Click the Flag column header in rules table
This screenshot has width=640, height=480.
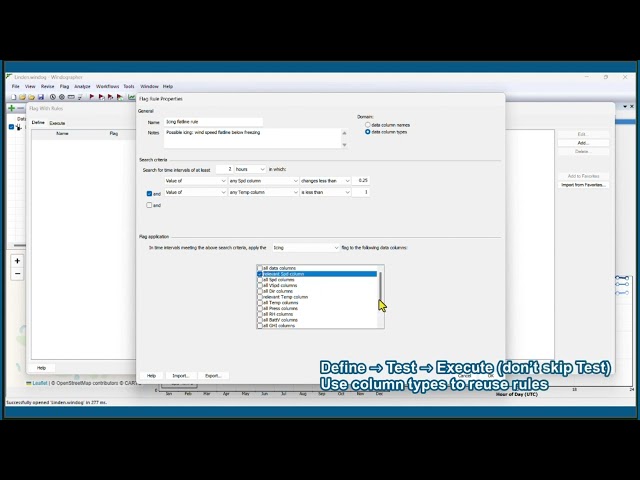(x=114, y=133)
